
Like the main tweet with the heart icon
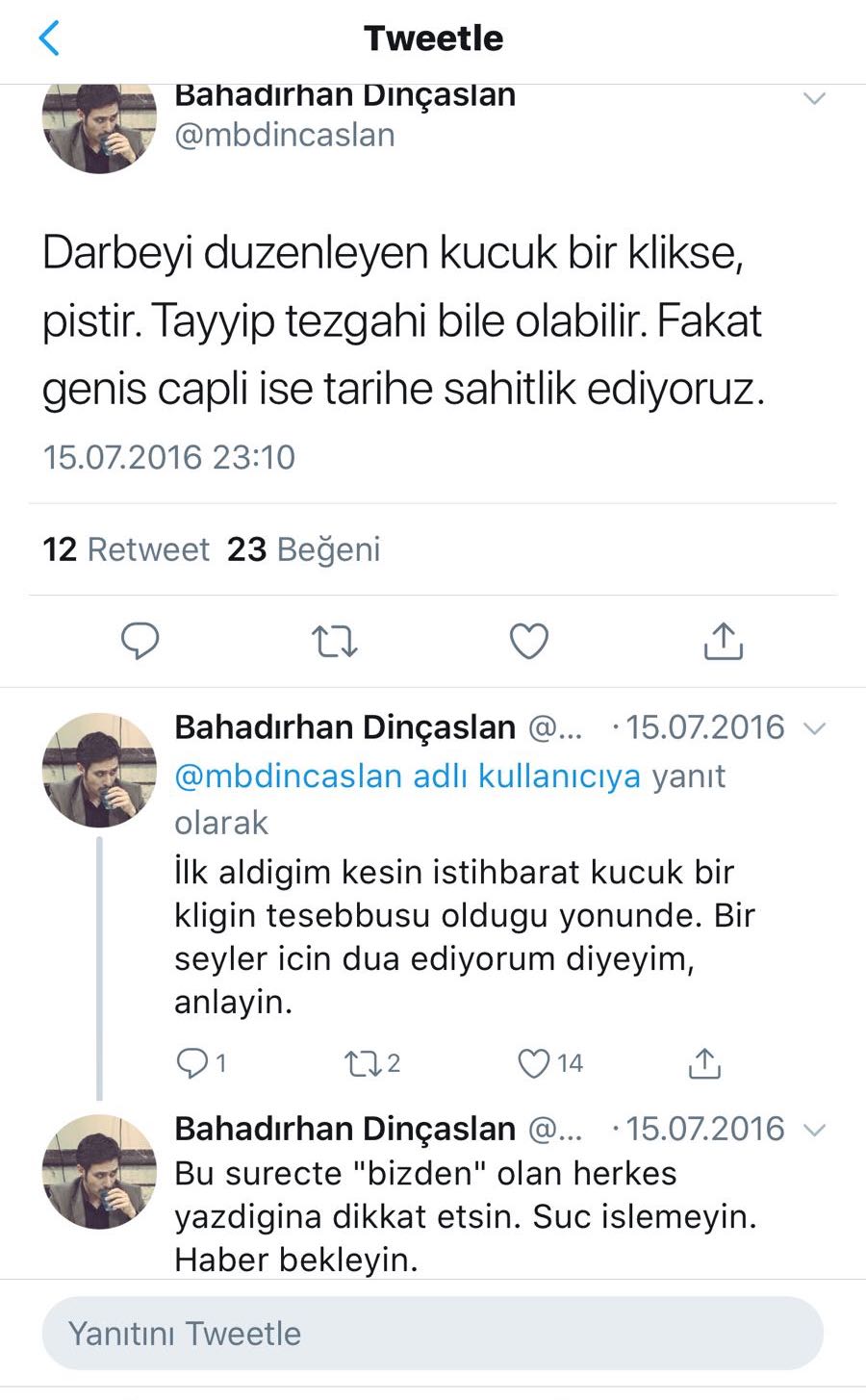[x=528, y=641]
